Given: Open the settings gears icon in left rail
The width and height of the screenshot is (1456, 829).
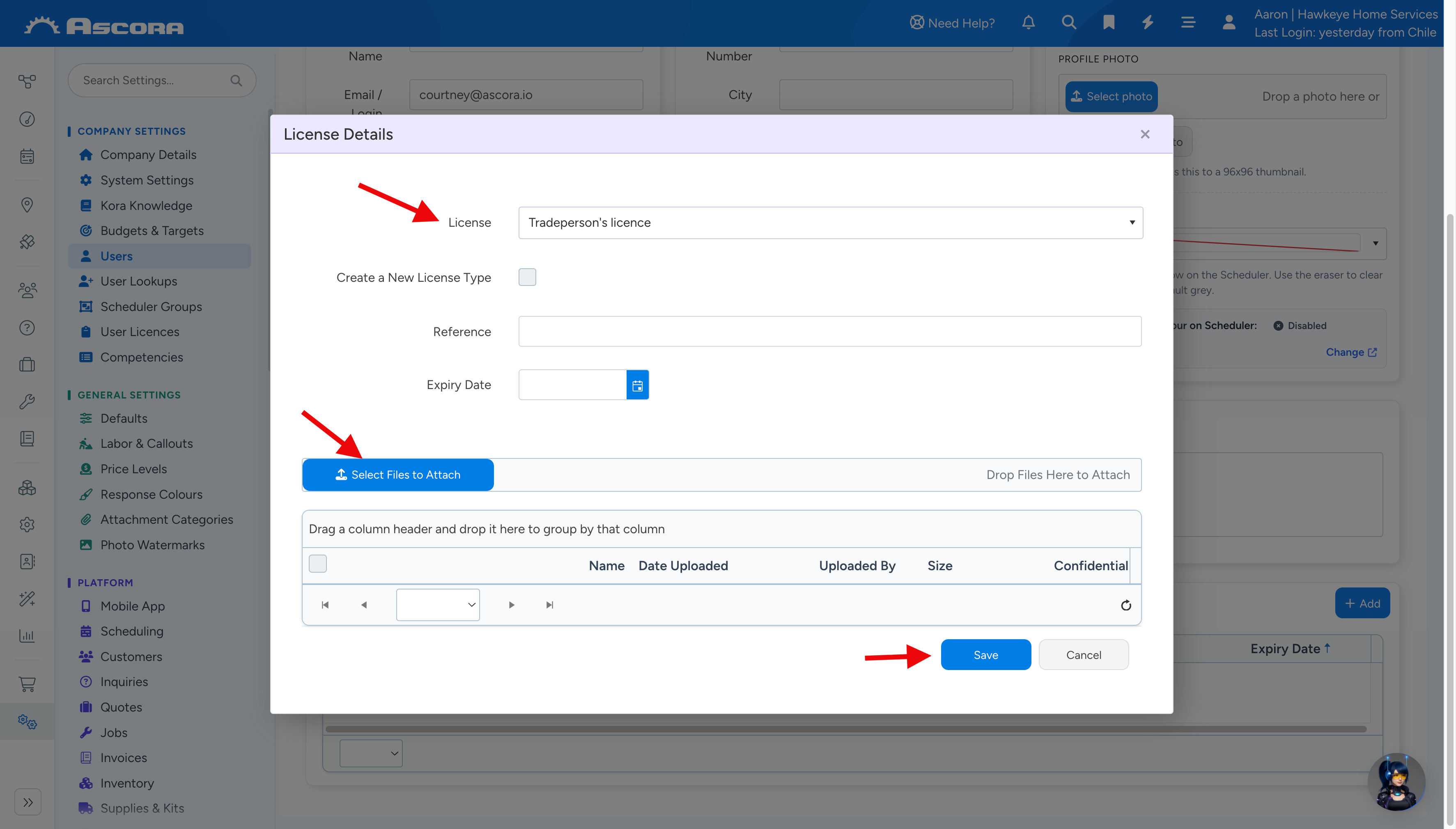Looking at the screenshot, I should pos(27,721).
